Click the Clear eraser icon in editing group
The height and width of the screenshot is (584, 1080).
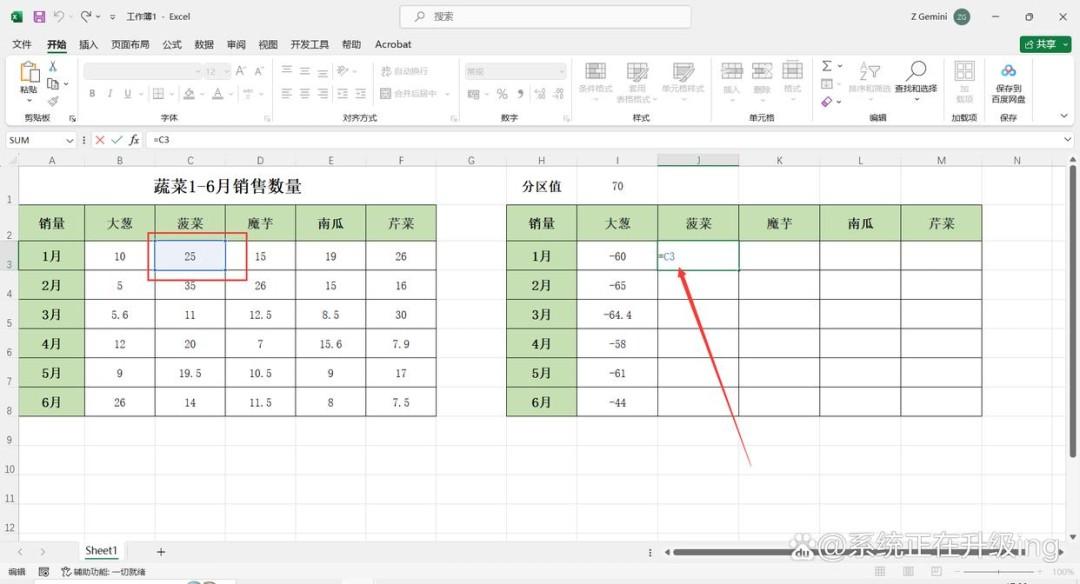coord(827,102)
